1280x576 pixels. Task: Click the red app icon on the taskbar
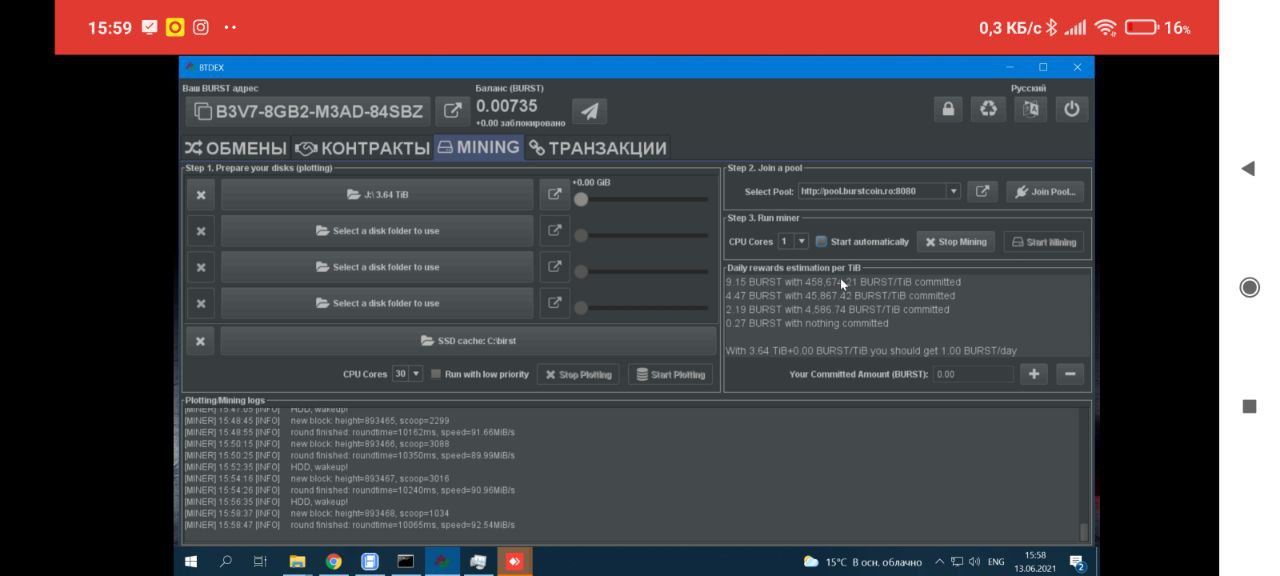514,562
